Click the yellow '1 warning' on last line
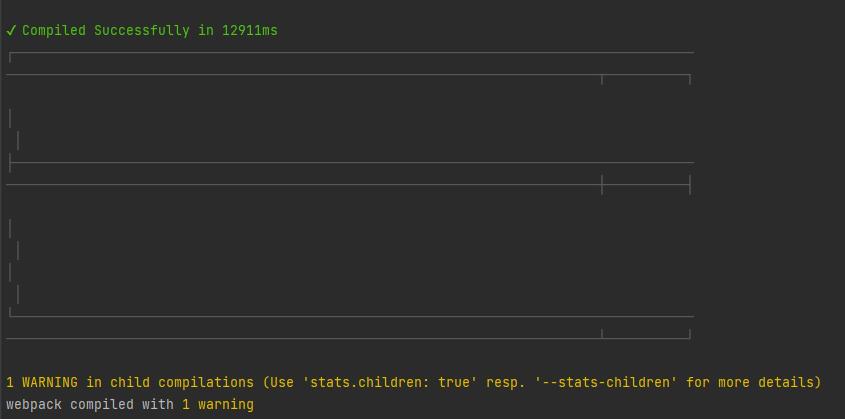 218,405
